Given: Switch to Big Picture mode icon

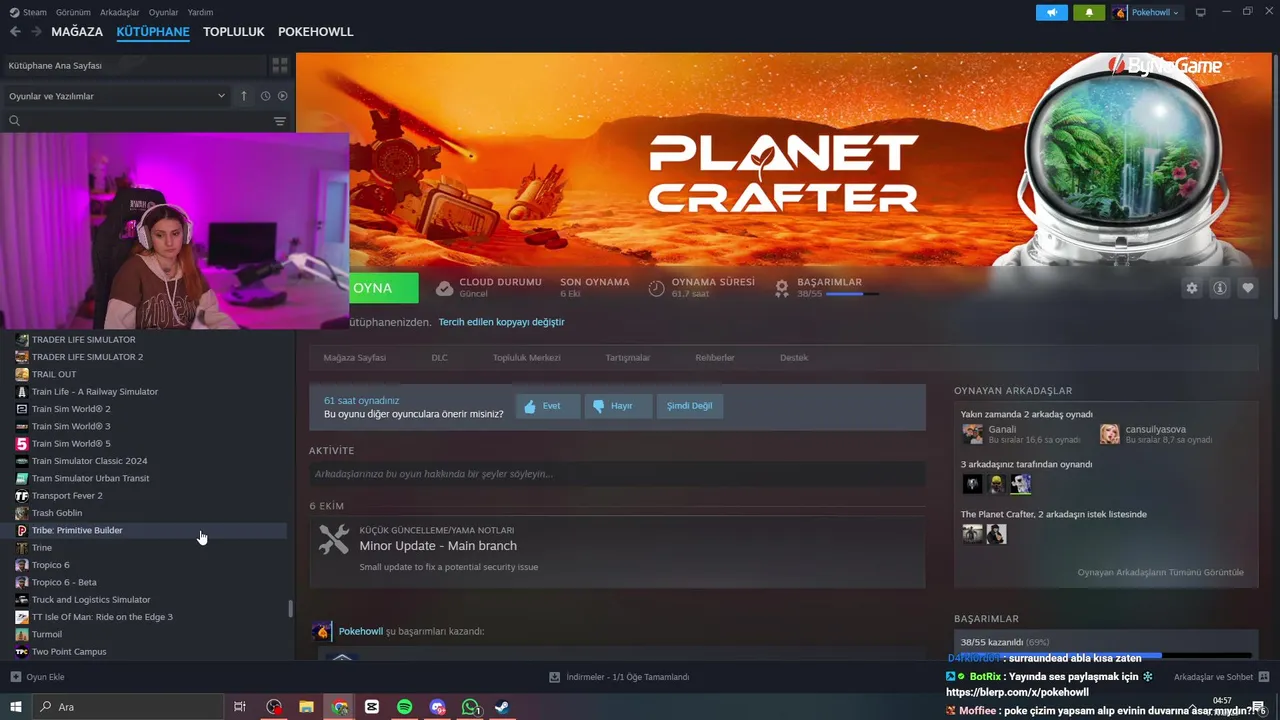Looking at the screenshot, I should pos(1201,12).
